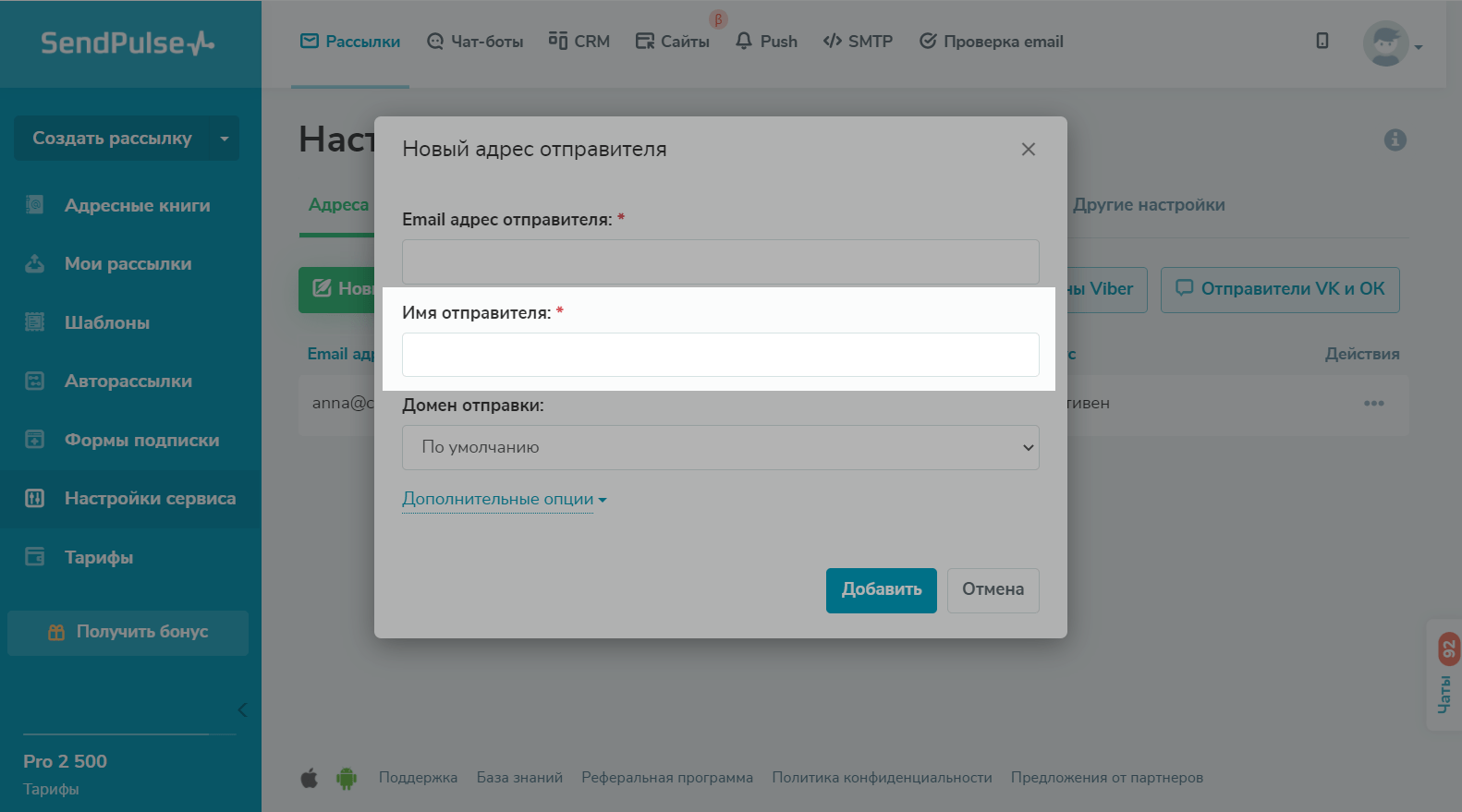1462x812 pixels.
Task: Click the Android app download icon
Action: 347,778
